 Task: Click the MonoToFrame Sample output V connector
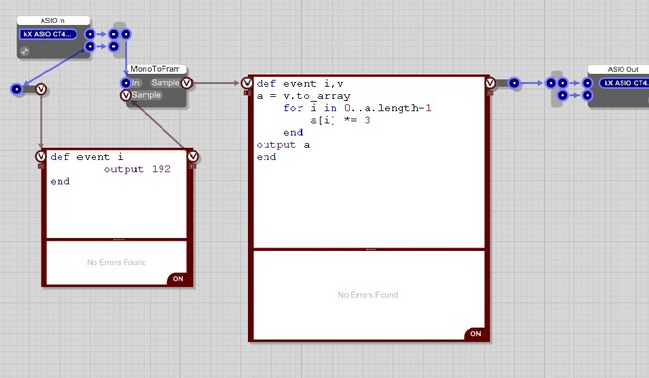(x=187, y=83)
